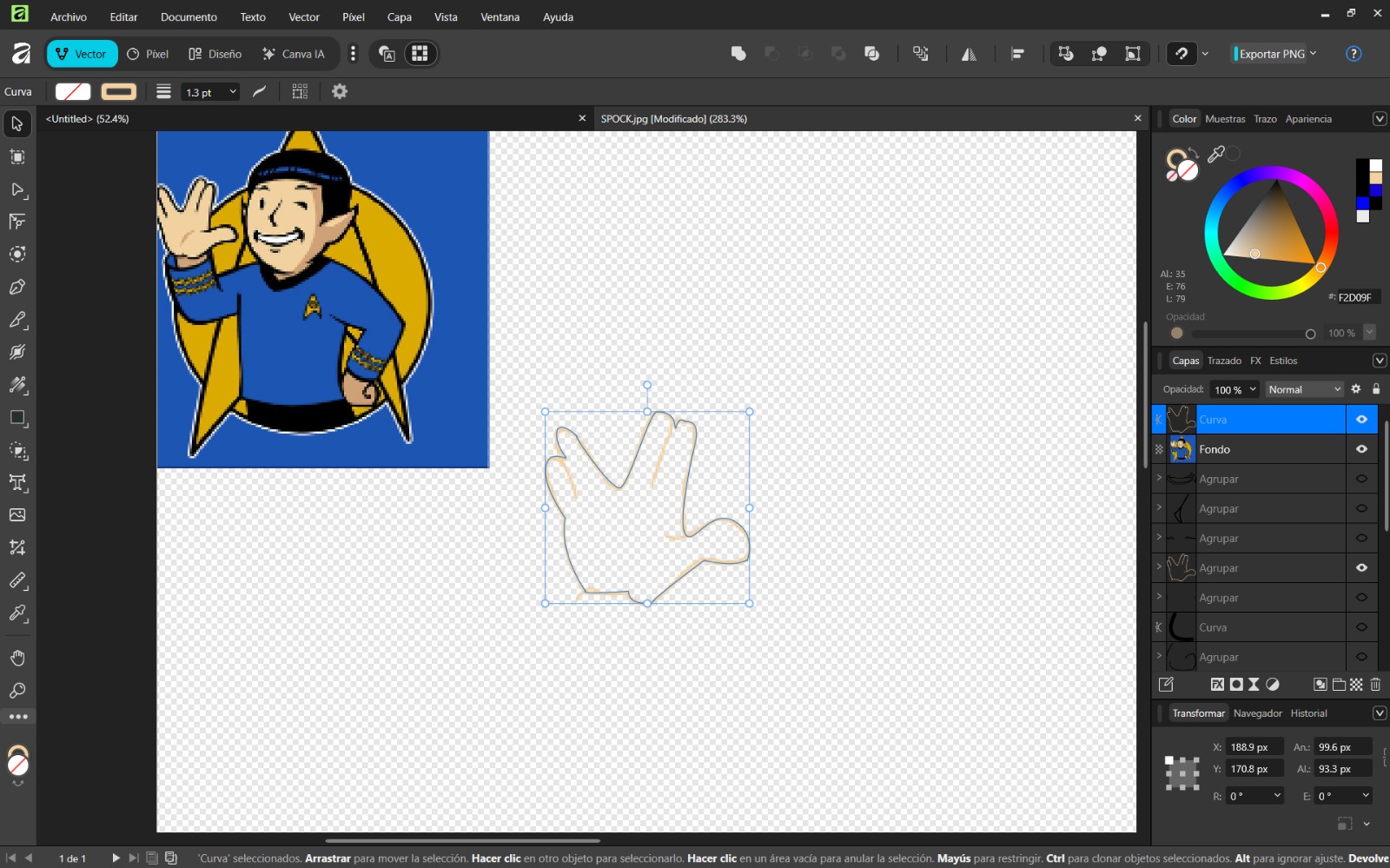Open the Color panel options menu
The height and width of the screenshot is (868, 1390).
(x=1379, y=119)
